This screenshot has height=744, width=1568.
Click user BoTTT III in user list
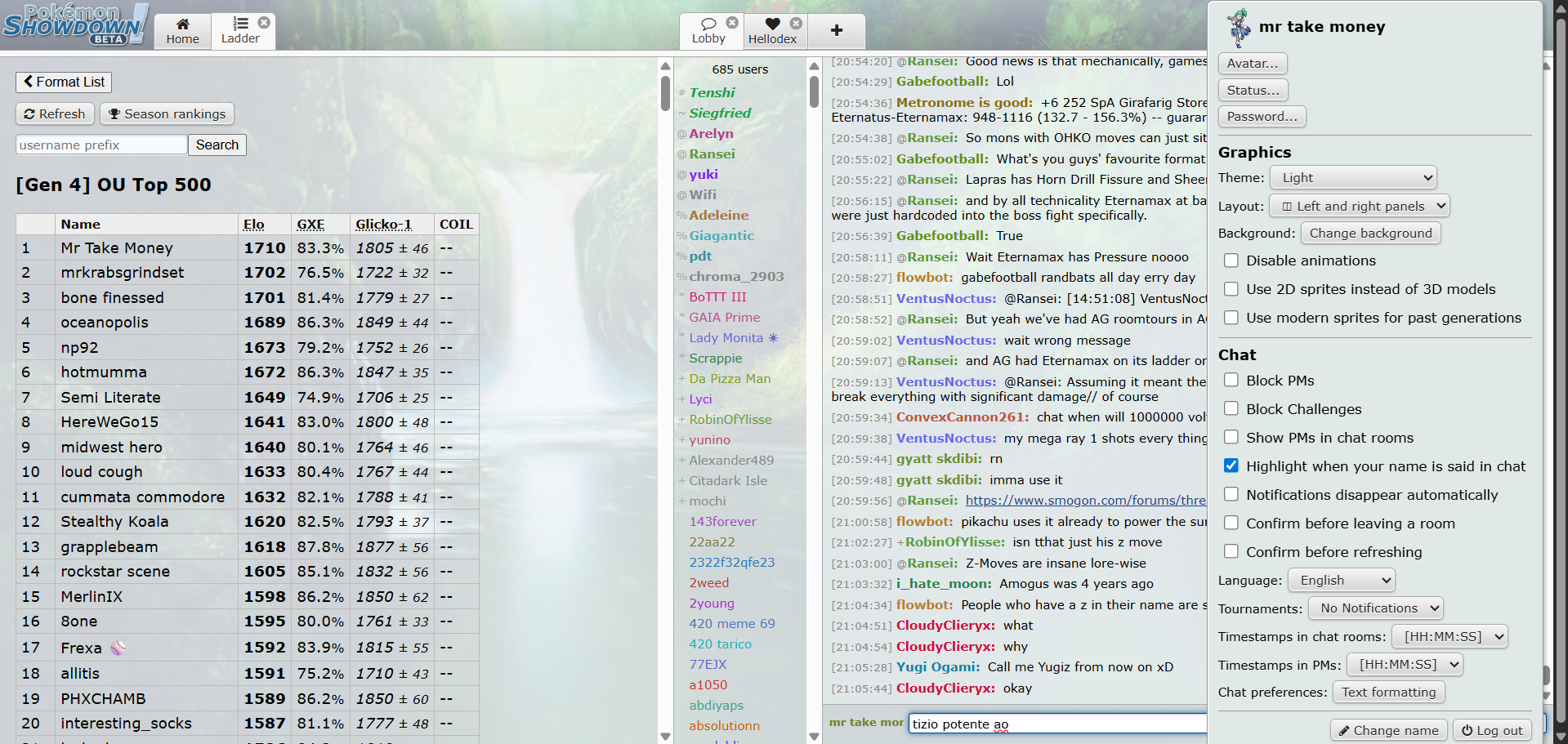(x=717, y=297)
